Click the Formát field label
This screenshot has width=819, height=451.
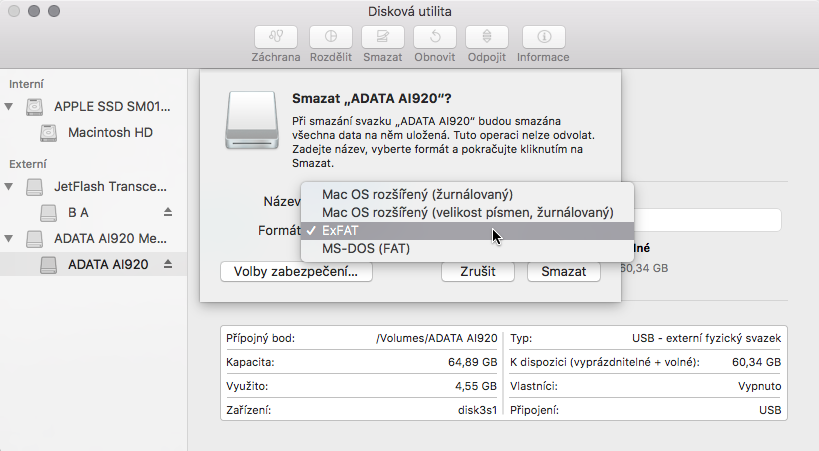point(279,230)
